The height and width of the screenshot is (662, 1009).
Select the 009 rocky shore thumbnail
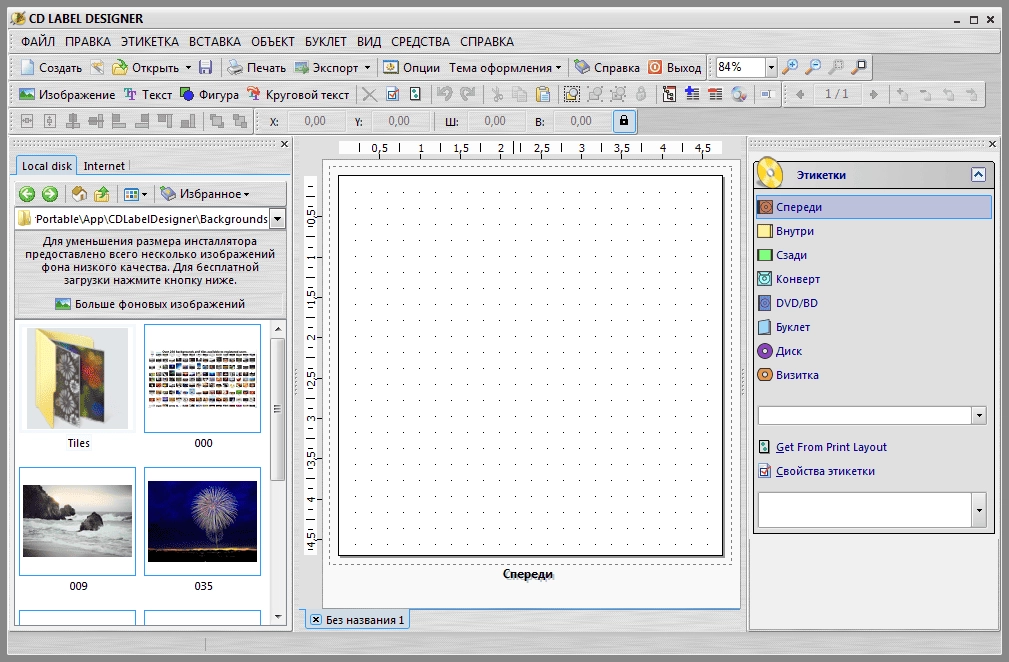point(78,521)
